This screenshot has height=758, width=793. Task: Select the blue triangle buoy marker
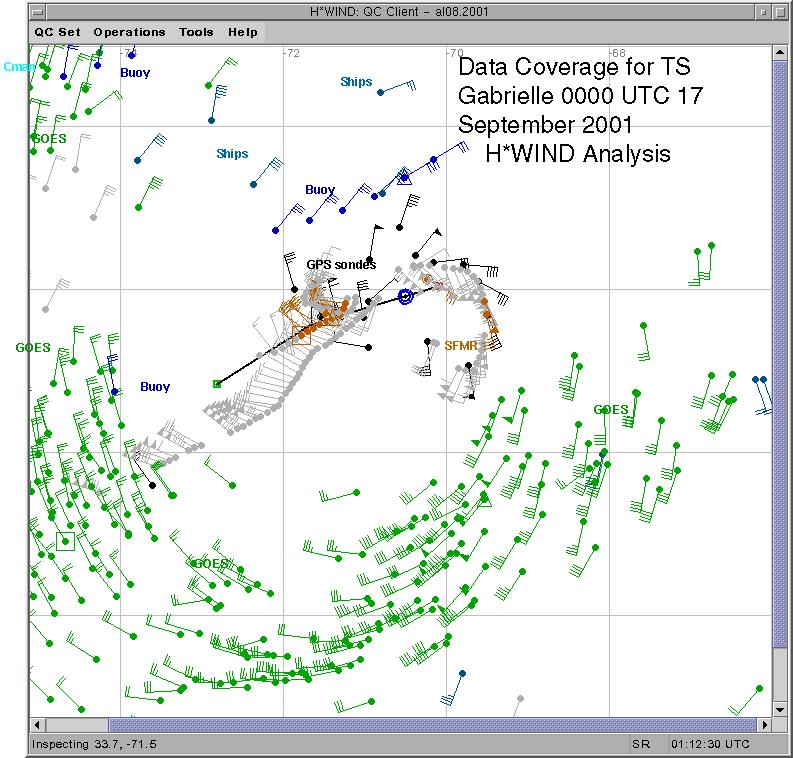[404, 178]
